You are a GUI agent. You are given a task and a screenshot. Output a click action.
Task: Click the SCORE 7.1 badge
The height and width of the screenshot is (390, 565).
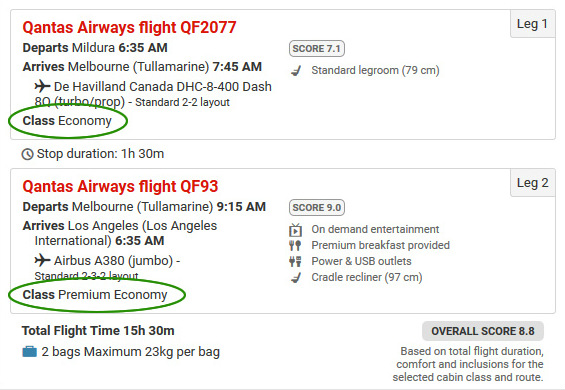[x=317, y=49]
